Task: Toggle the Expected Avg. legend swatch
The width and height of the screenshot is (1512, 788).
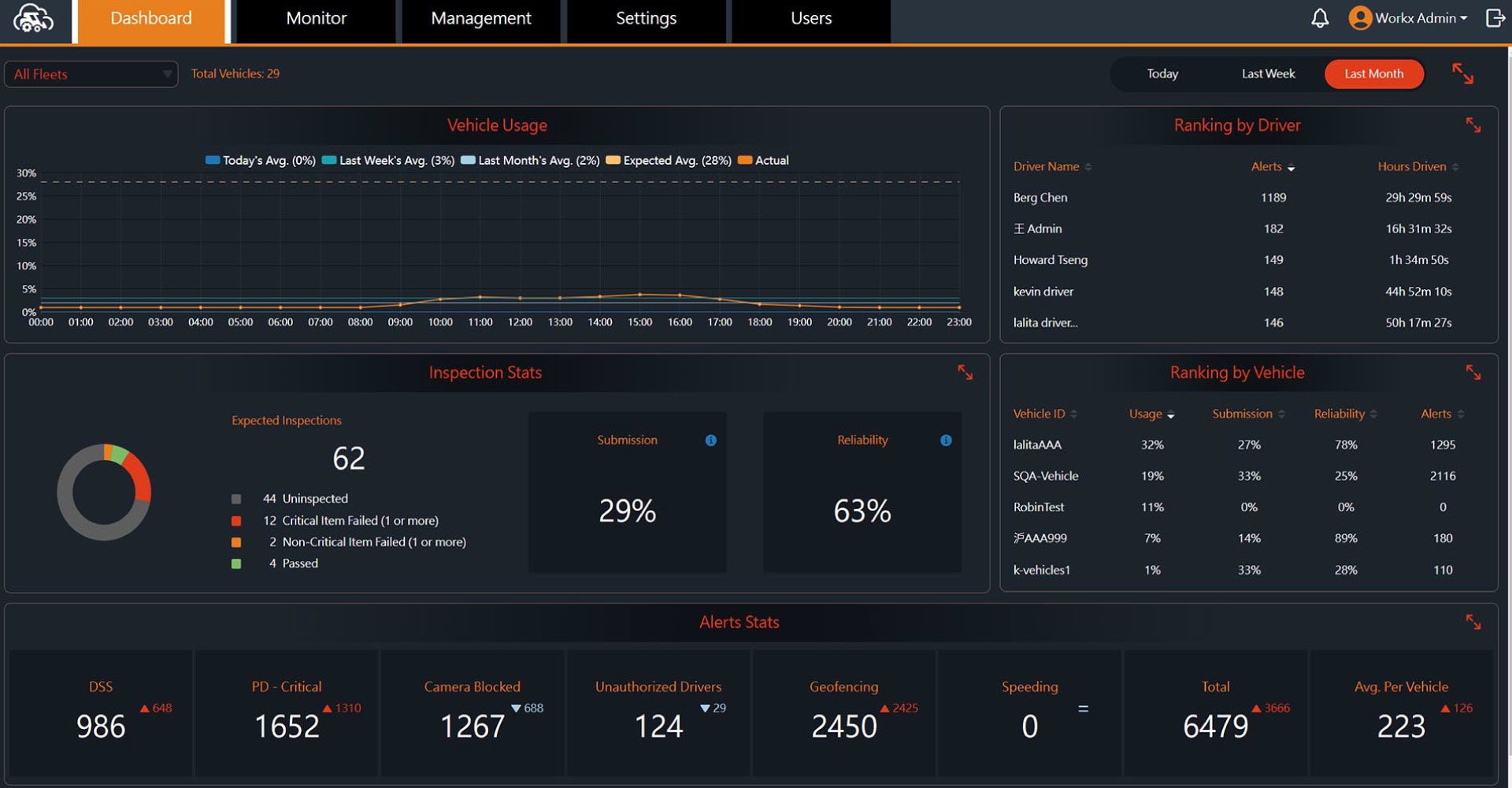Action: 613,161
